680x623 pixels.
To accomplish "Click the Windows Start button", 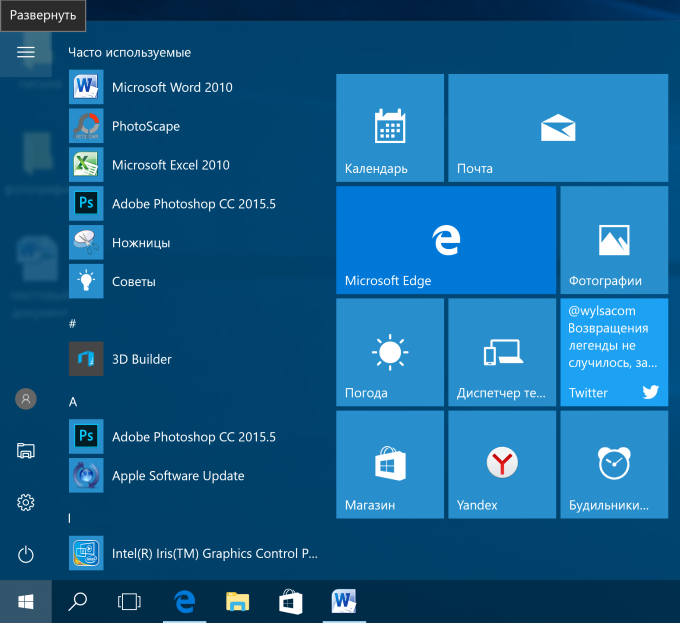I will pyautogui.click(x=26, y=602).
